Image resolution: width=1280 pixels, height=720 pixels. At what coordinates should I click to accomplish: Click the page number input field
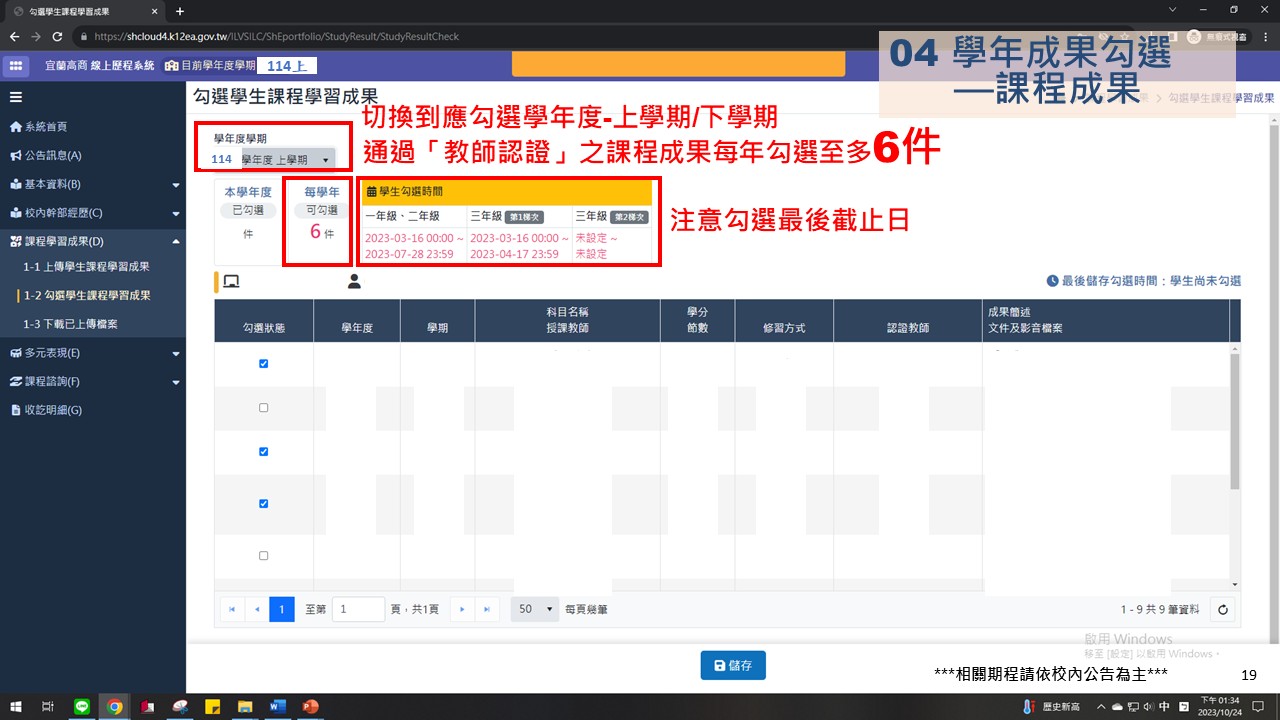point(358,609)
